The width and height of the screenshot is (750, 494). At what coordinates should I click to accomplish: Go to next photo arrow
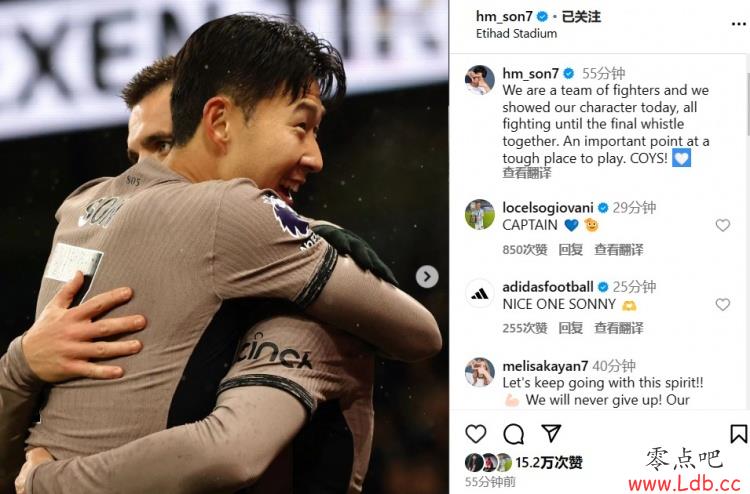pos(427,276)
